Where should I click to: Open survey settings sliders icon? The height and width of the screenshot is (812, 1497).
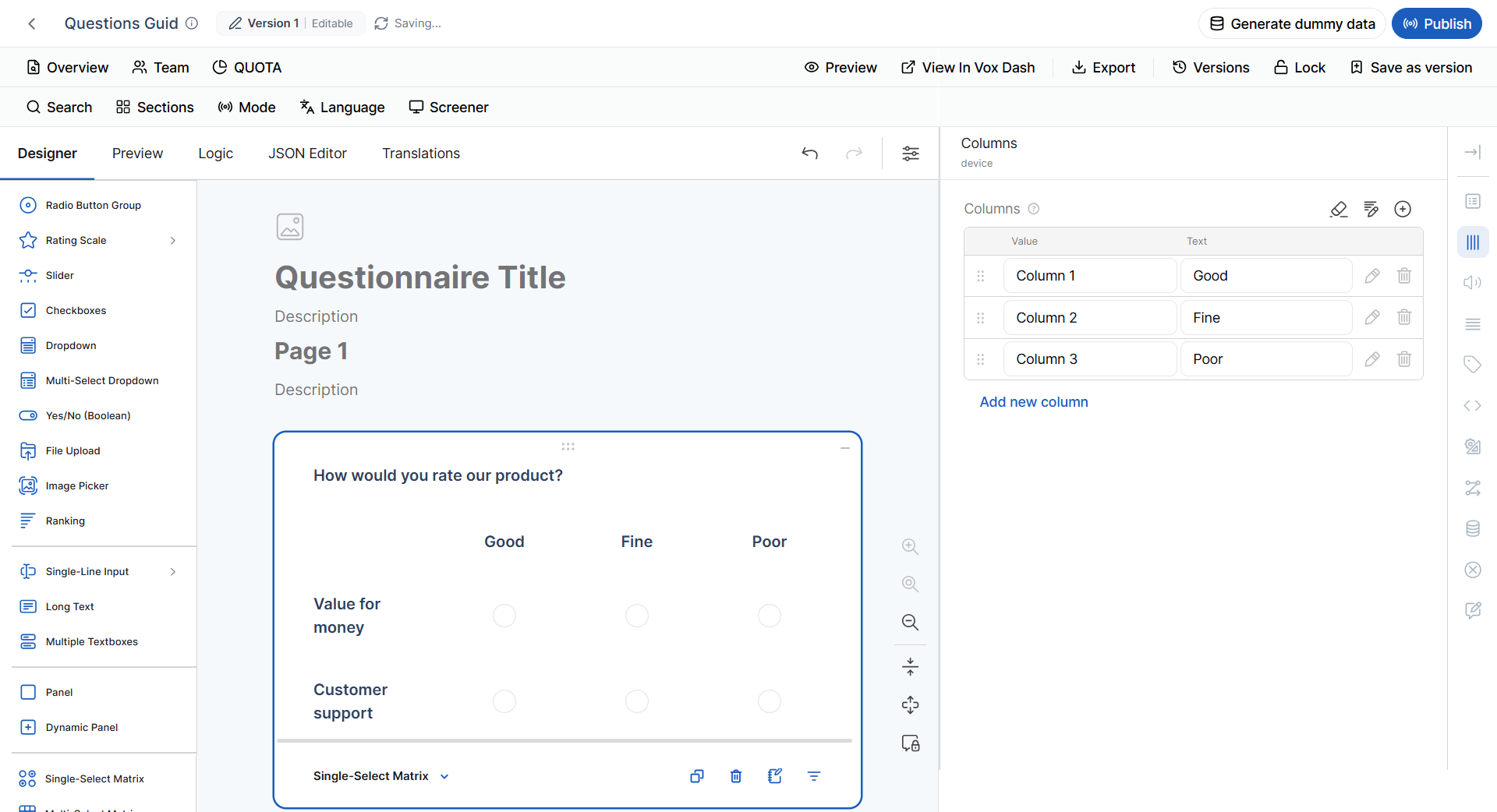(911, 154)
